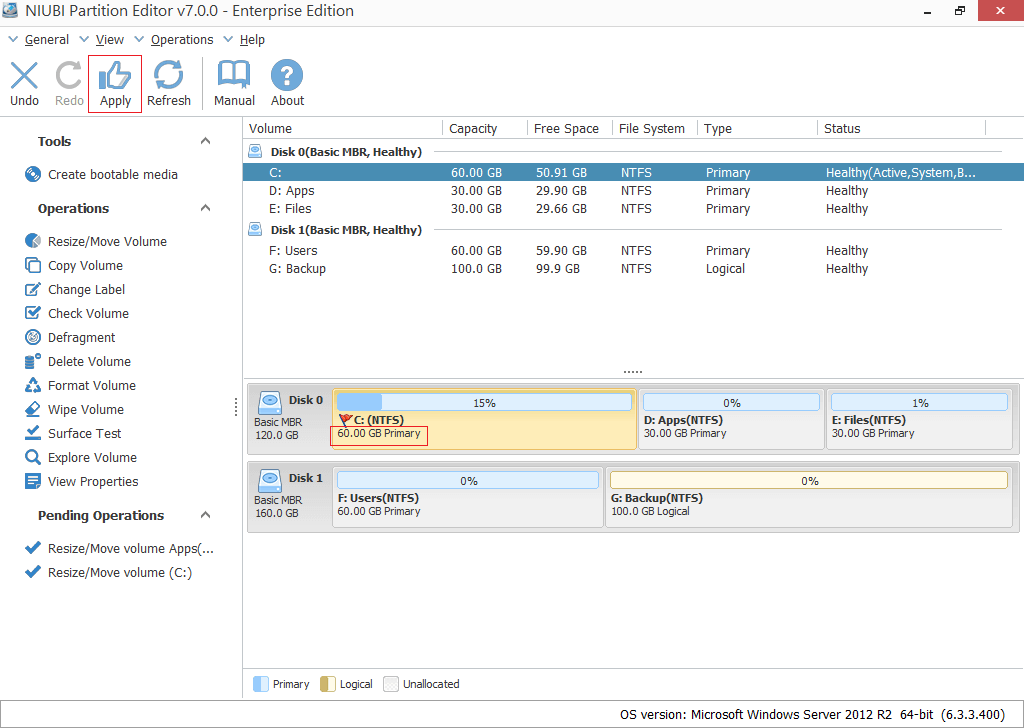Choose Resize/Move Volume operation

(107, 241)
